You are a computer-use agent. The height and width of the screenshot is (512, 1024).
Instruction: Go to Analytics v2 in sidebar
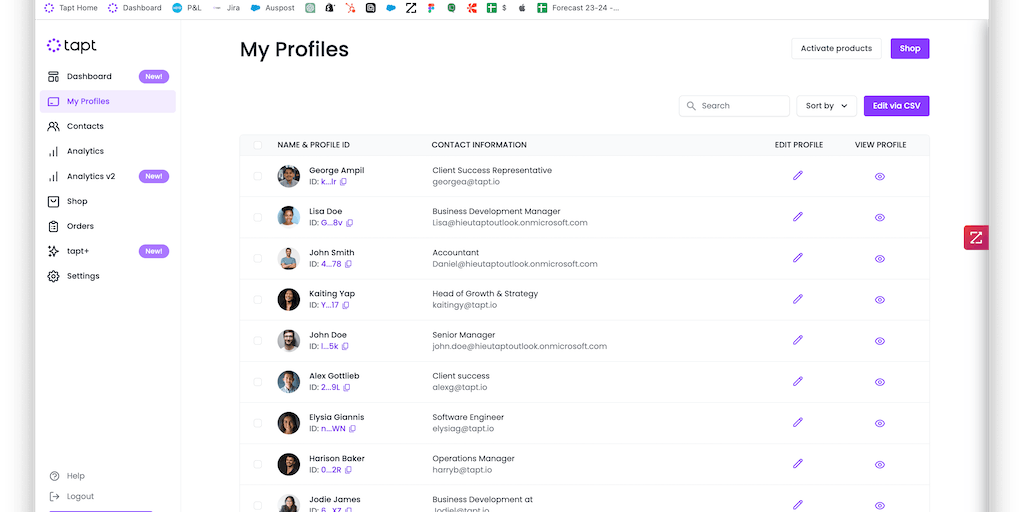click(x=91, y=176)
